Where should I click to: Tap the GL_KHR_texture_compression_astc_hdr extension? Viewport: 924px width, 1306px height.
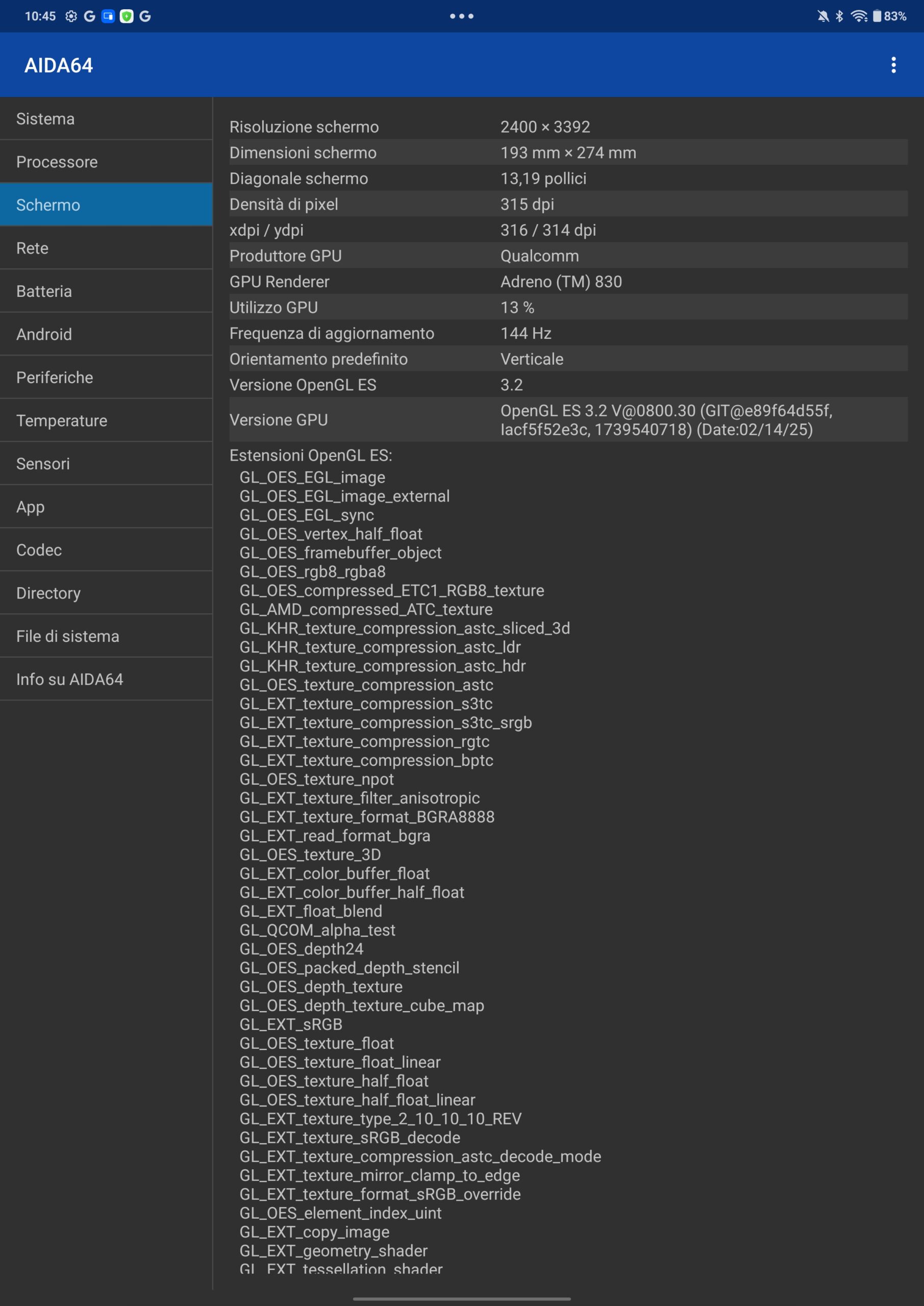click(x=382, y=666)
